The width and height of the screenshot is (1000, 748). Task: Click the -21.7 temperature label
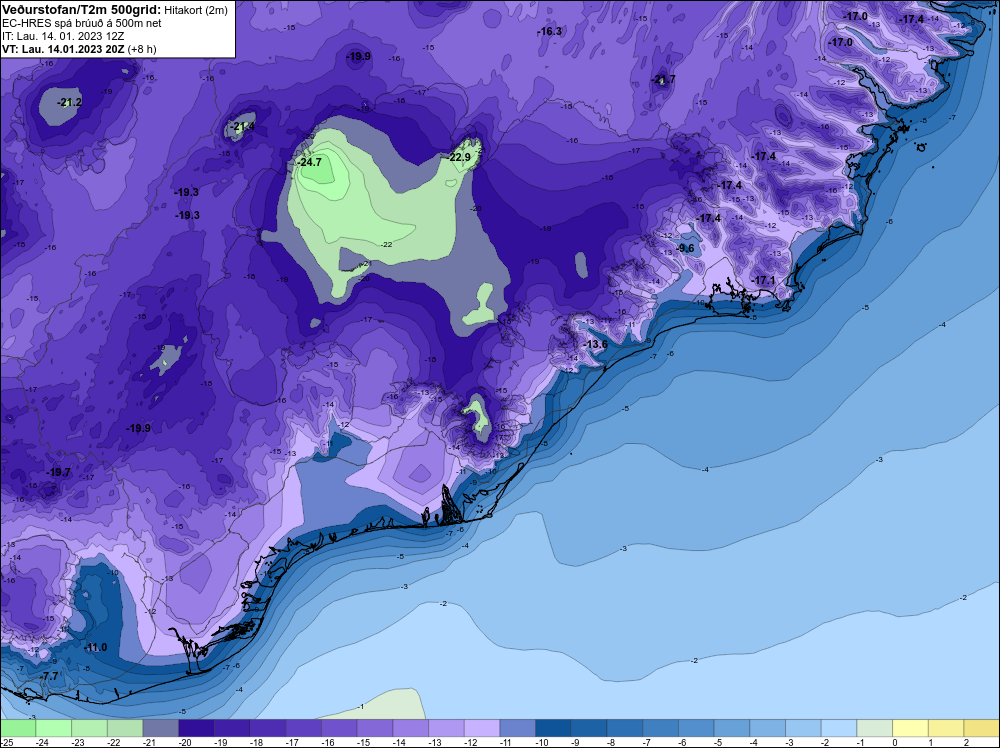tap(664, 80)
